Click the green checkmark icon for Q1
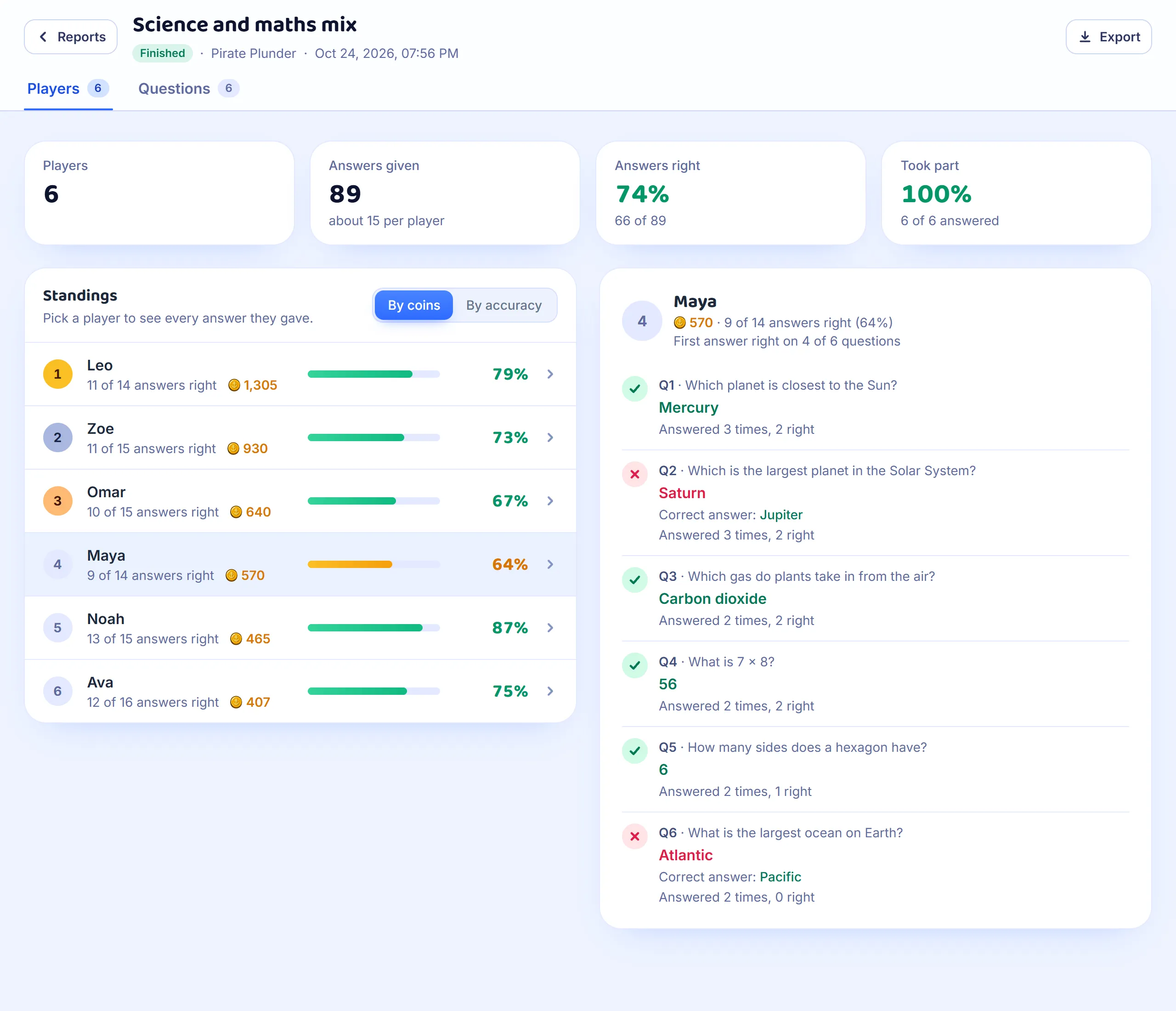Screen dimensions: 1176x1011 click(x=635, y=389)
